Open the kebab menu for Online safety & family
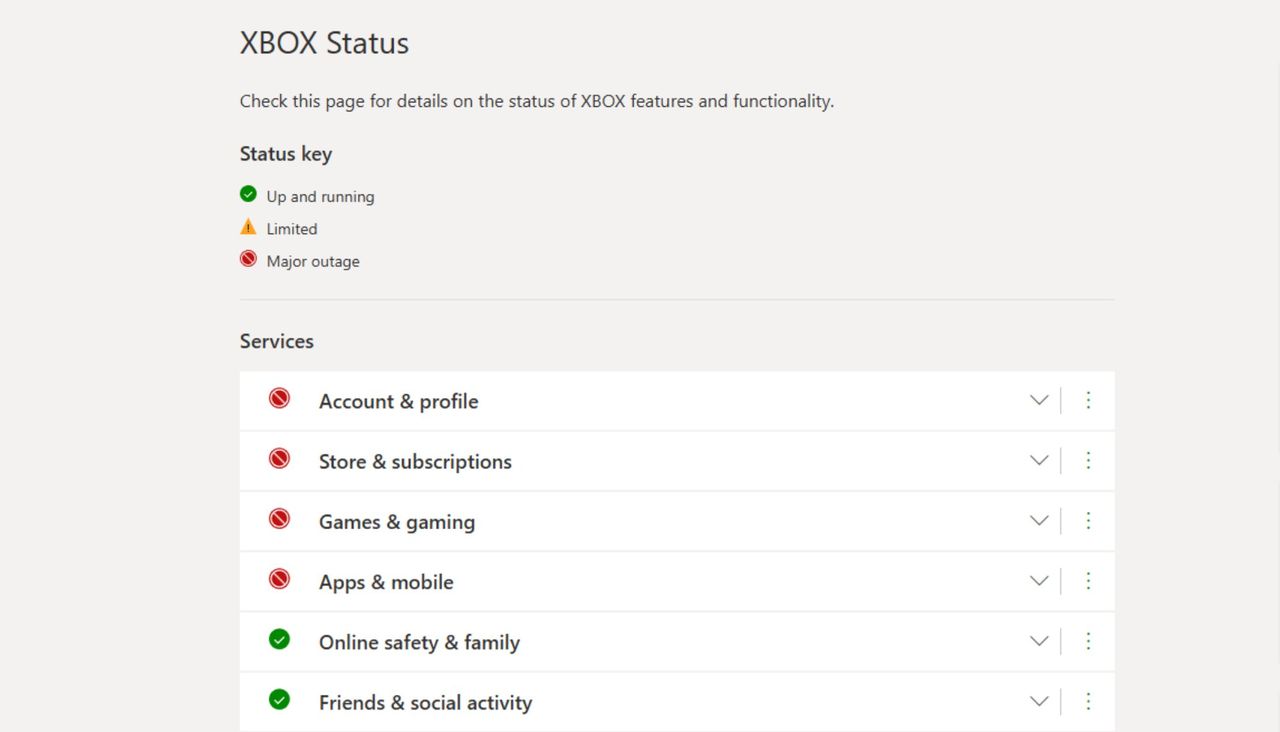 point(1088,641)
